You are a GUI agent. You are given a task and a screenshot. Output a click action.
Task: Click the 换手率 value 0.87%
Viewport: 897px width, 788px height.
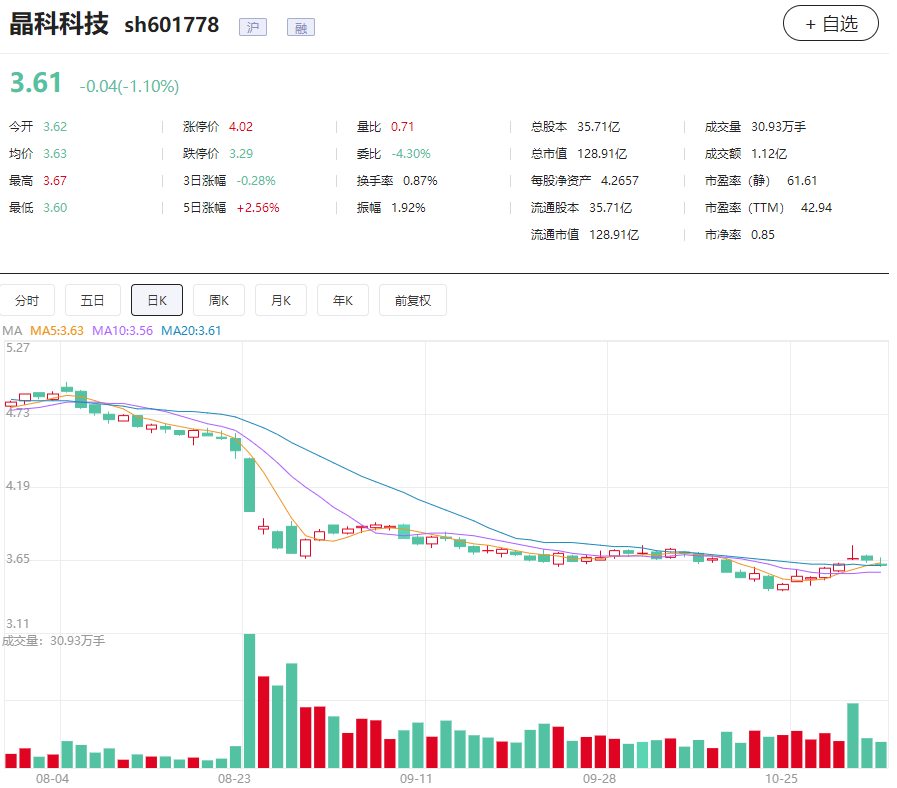click(420, 181)
